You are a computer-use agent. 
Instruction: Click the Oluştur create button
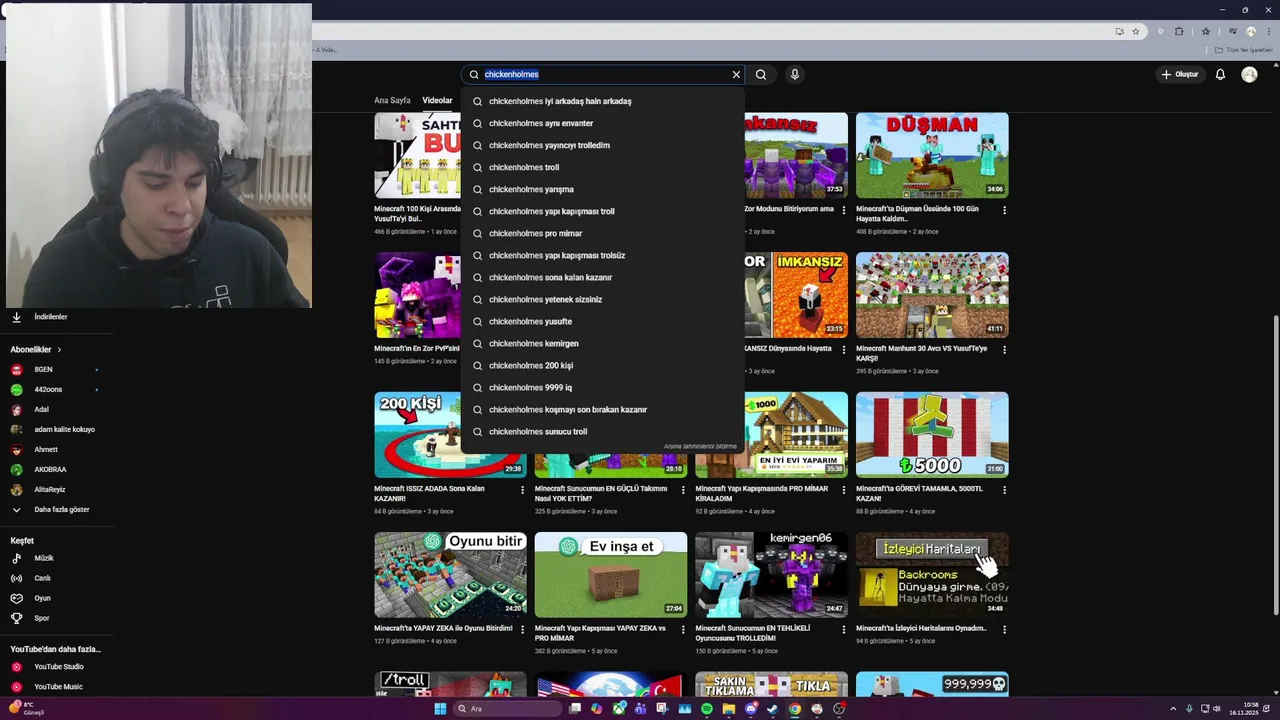1180,74
